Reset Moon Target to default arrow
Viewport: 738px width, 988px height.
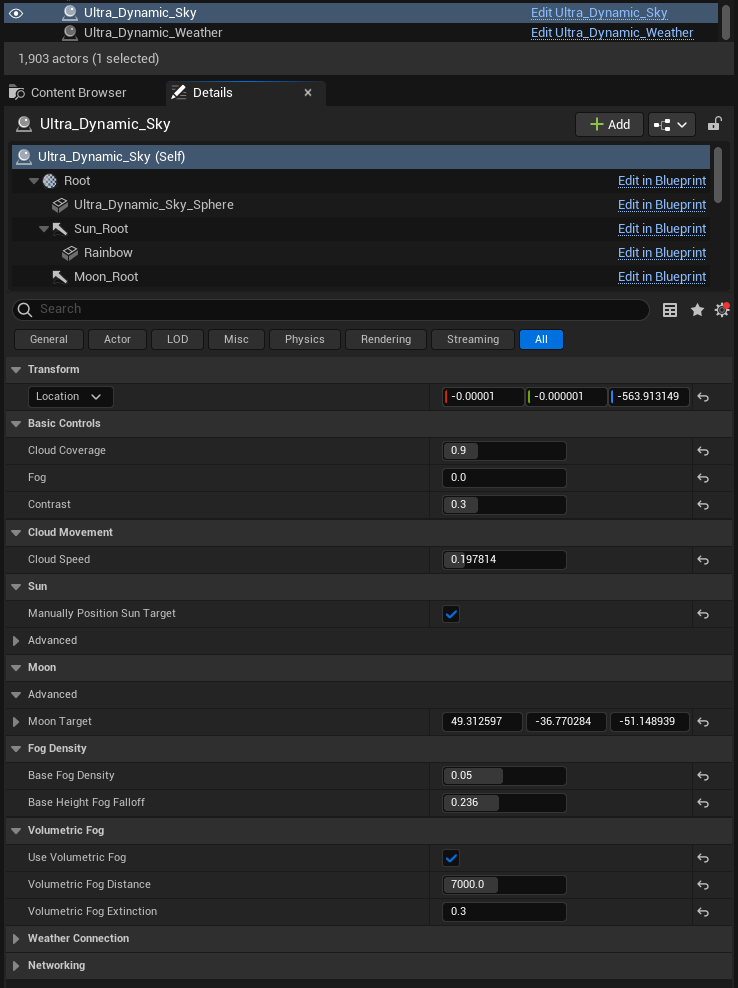point(703,722)
